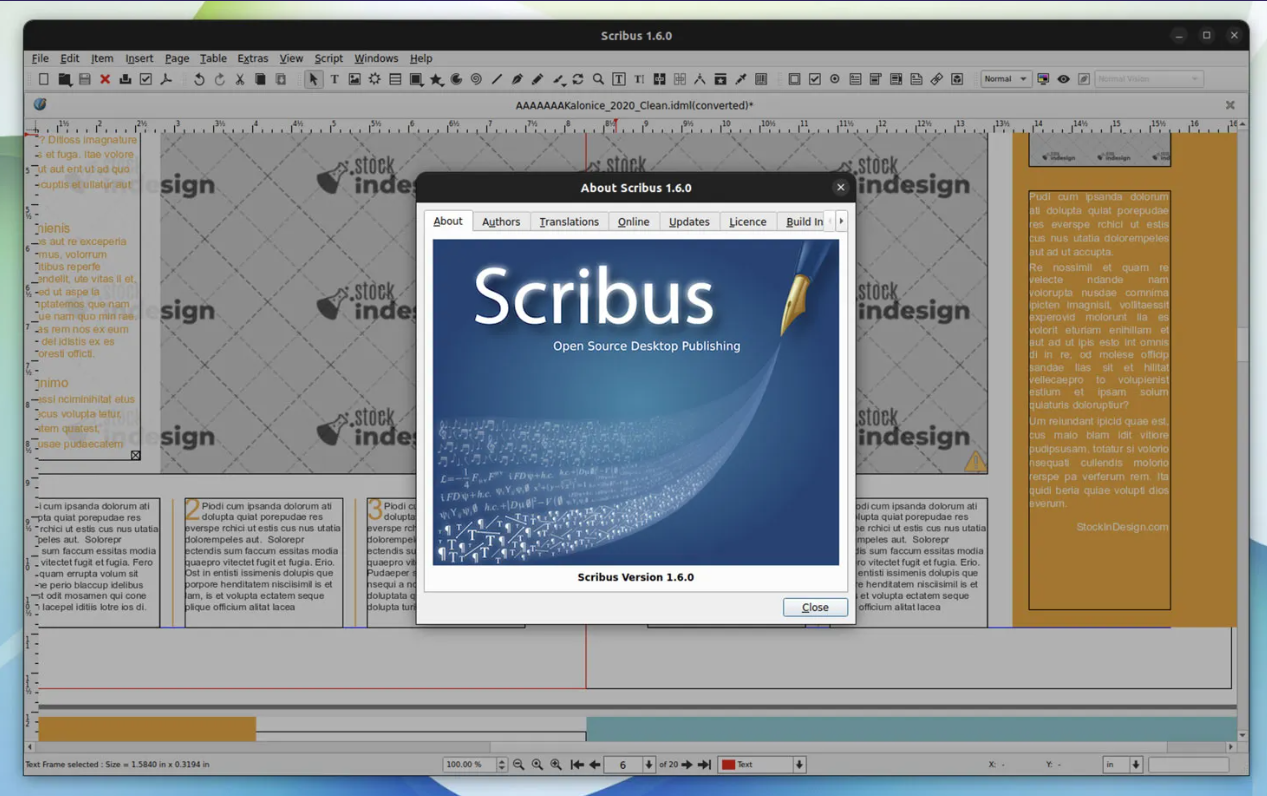This screenshot has height=796, width=1267.
Task: Click the red layer color swatch
Action: coord(727,764)
